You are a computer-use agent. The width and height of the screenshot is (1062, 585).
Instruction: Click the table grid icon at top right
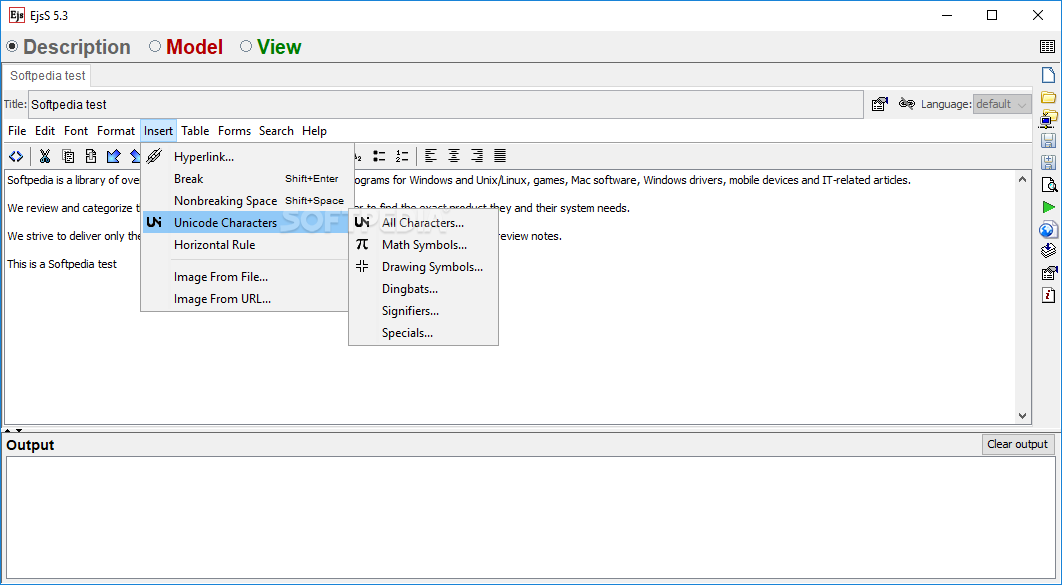[1047, 47]
